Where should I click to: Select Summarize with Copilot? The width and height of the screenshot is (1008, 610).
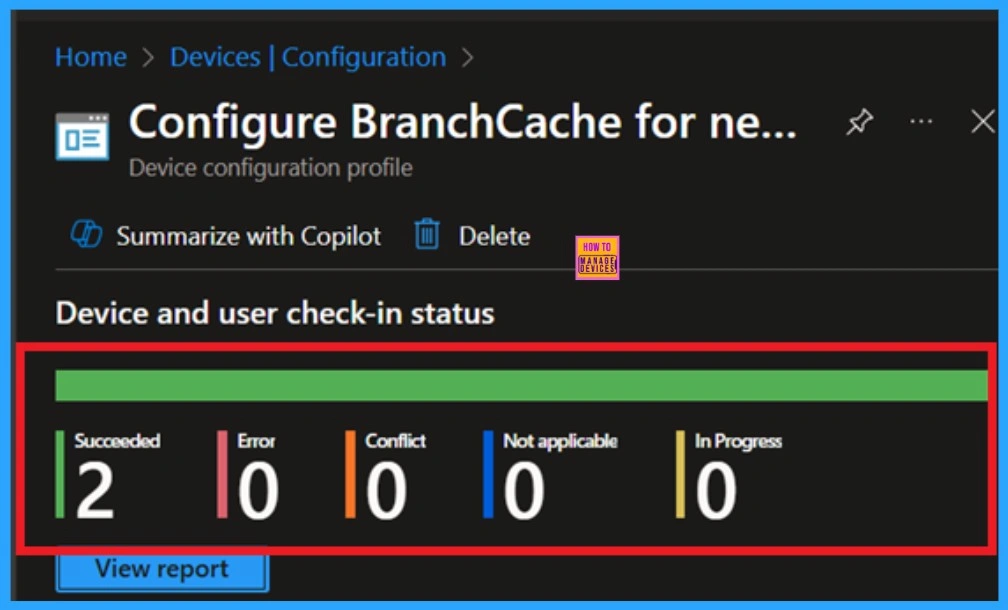248,236
